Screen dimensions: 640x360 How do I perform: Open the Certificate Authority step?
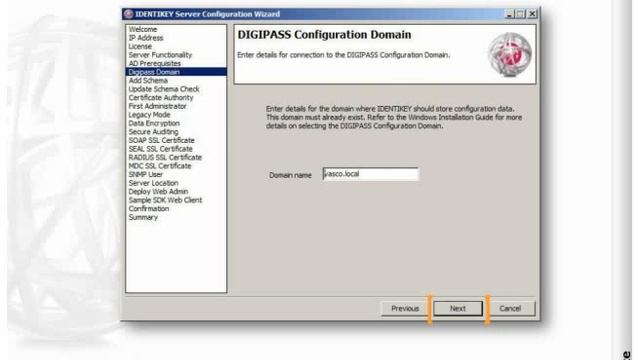(x=161, y=98)
